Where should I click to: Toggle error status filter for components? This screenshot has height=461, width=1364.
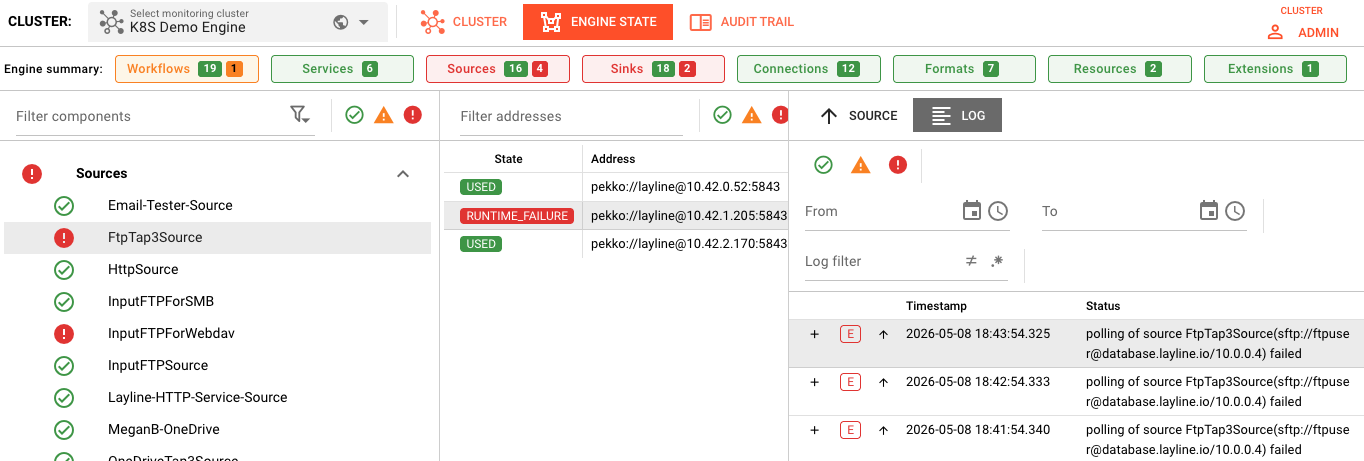point(412,115)
